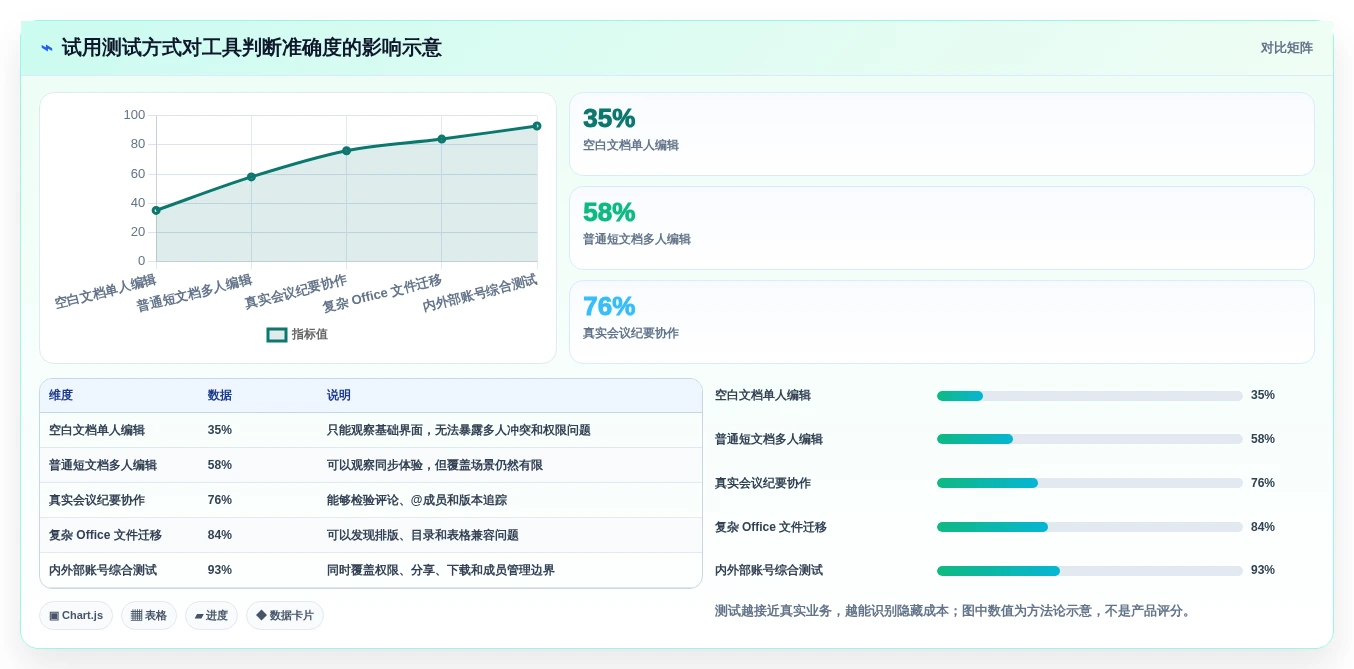Click chart data point for 空白文档单人编辑
The width and height of the screenshot is (1354, 669).
point(156,210)
